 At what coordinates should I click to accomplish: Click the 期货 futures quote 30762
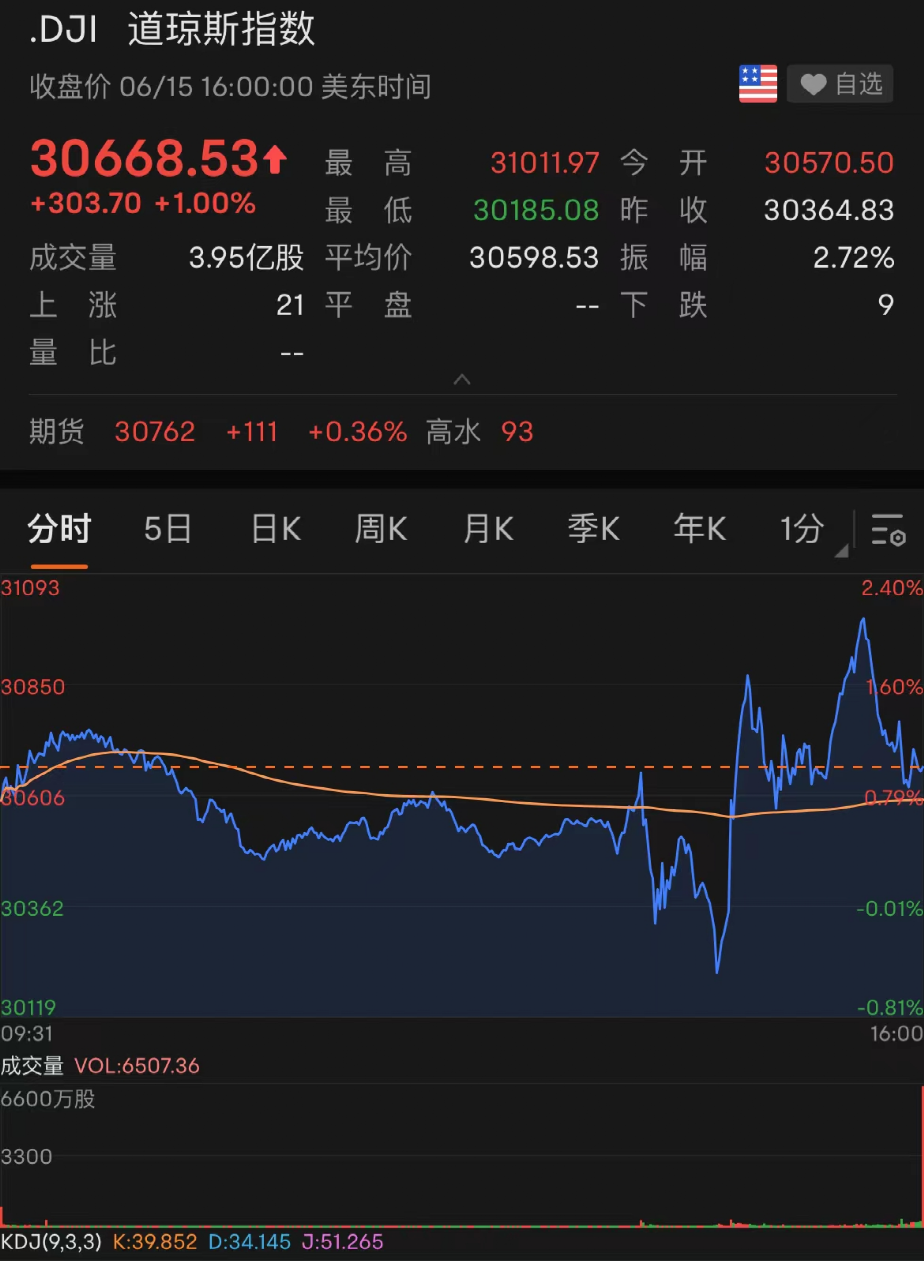coord(155,431)
